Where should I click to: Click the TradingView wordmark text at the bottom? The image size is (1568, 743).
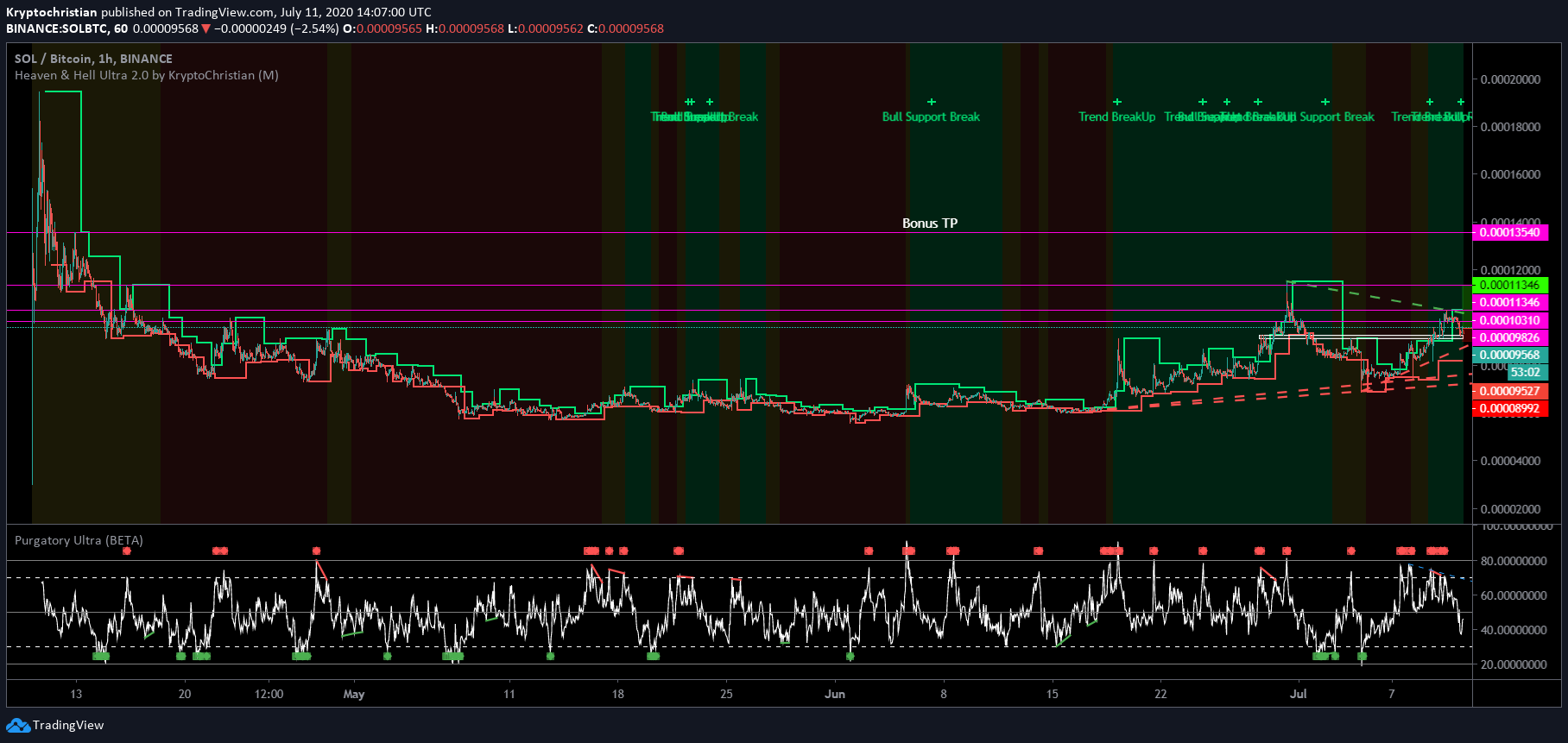pos(68,725)
